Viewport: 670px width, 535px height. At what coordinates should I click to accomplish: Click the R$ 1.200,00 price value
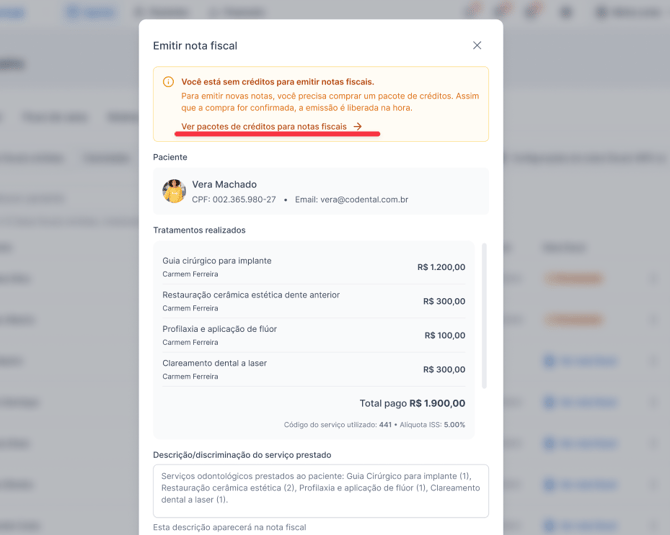[x=441, y=267]
